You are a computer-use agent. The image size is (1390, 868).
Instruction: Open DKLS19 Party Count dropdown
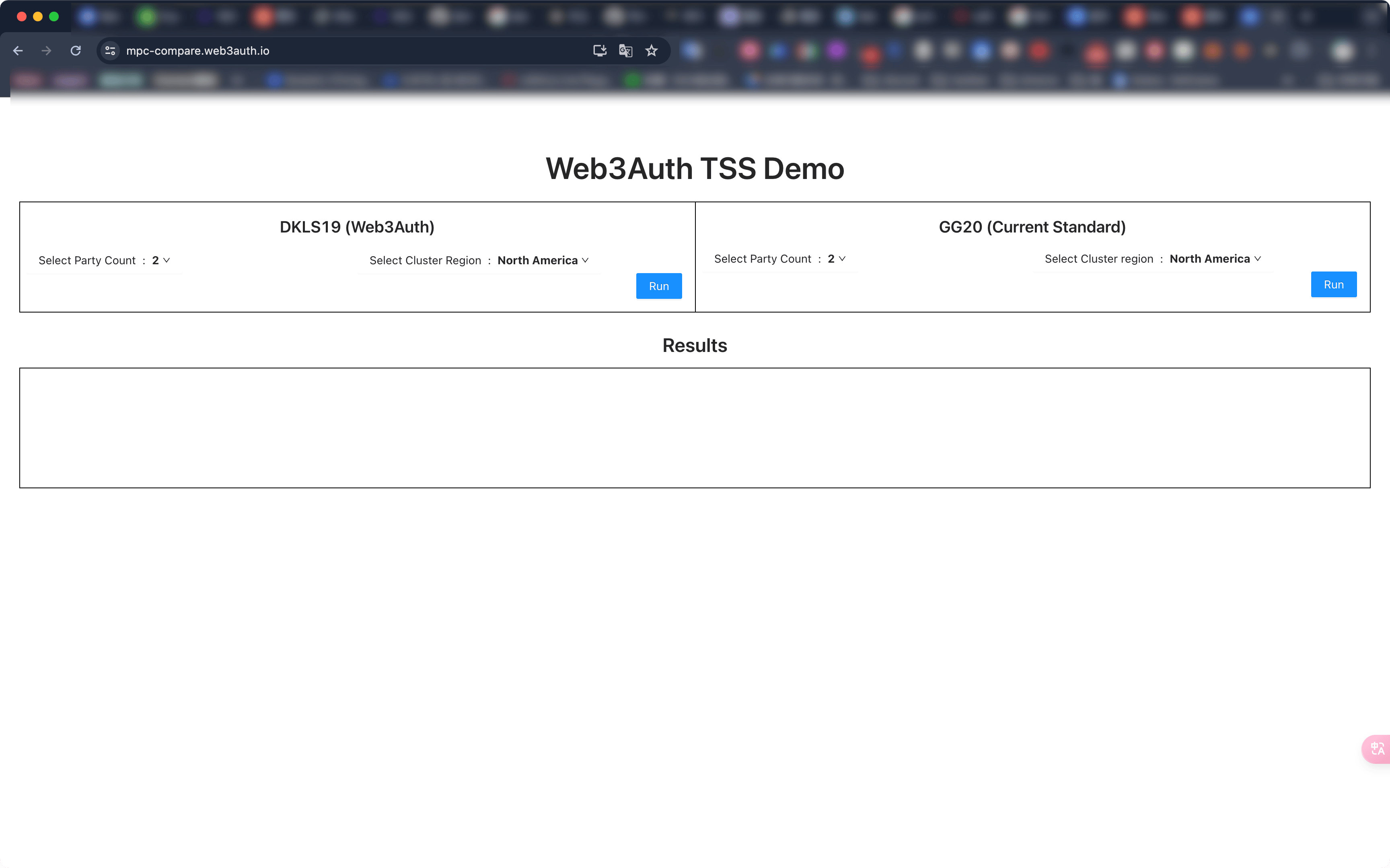pyautogui.click(x=161, y=260)
